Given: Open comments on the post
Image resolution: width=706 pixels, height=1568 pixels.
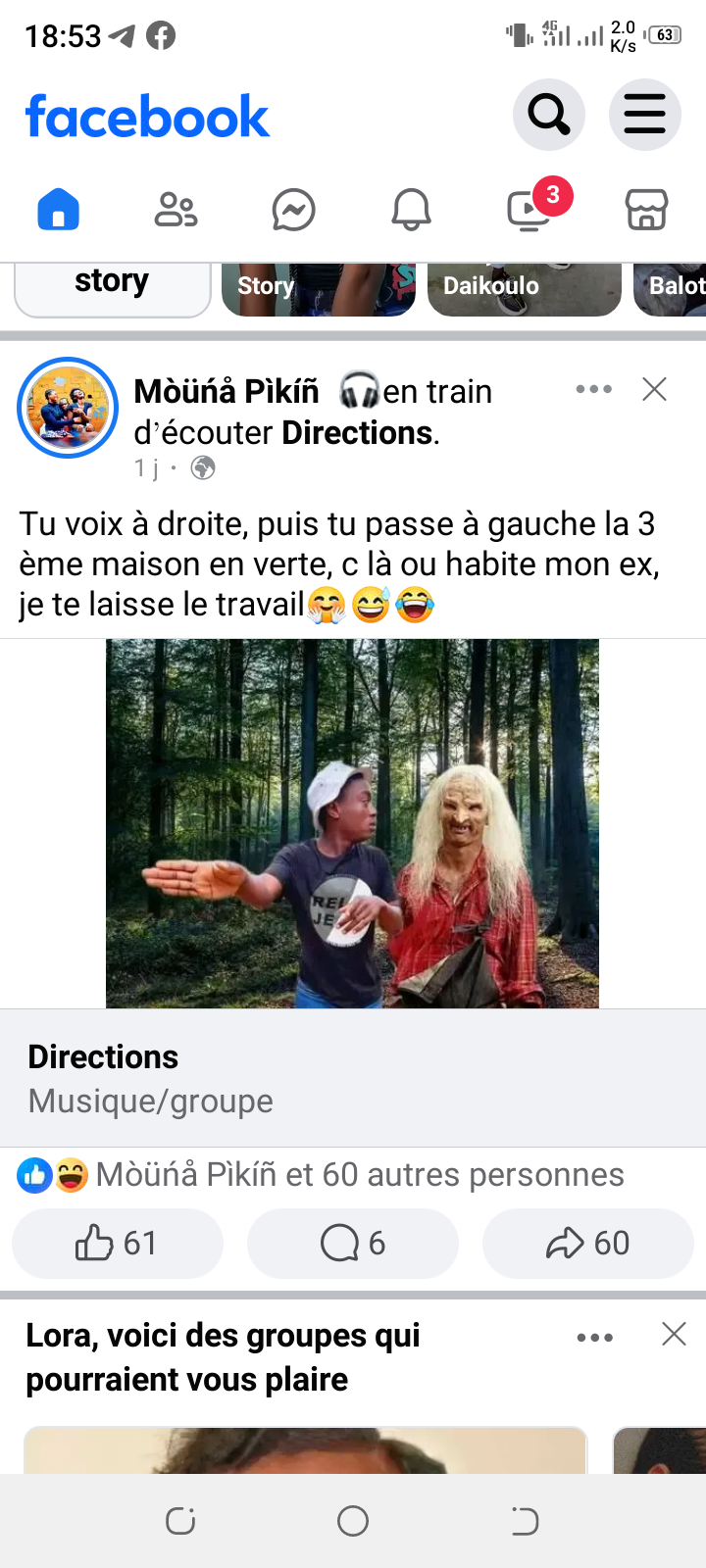Looking at the screenshot, I should coord(353,1243).
